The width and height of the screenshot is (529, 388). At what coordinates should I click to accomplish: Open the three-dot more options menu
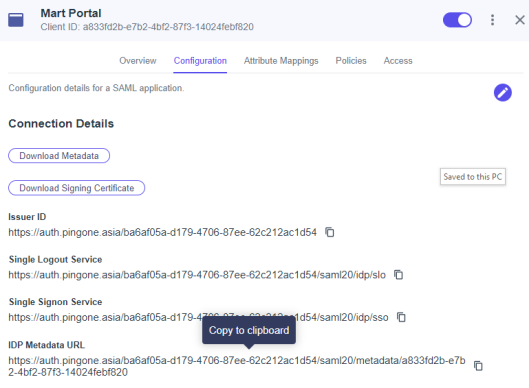[493, 20]
